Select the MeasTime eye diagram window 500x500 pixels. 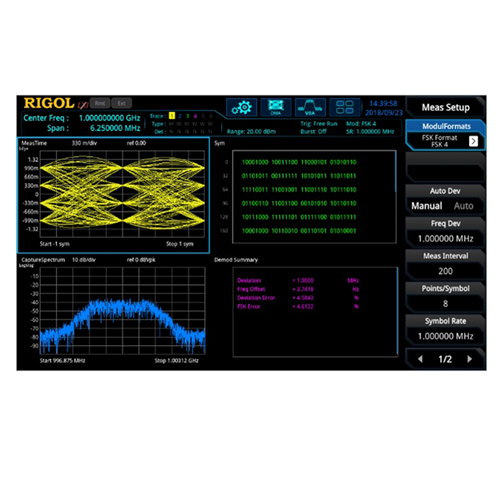pos(113,195)
